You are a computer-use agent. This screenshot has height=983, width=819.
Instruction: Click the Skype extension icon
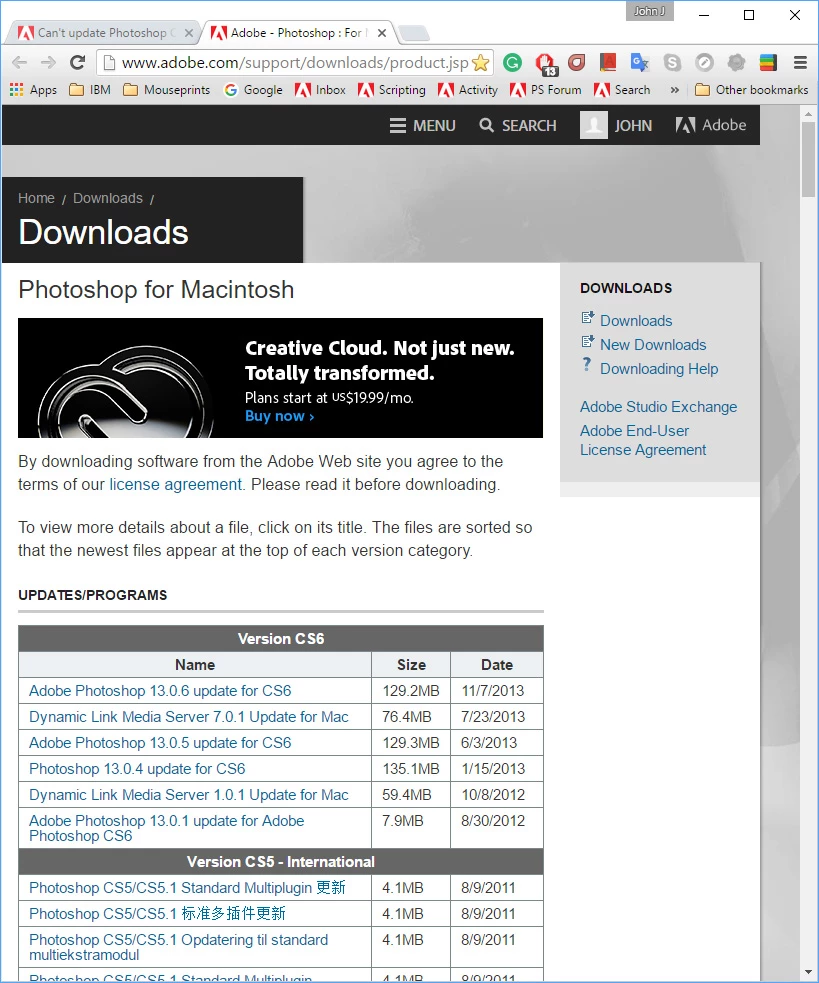tap(672, 62)
